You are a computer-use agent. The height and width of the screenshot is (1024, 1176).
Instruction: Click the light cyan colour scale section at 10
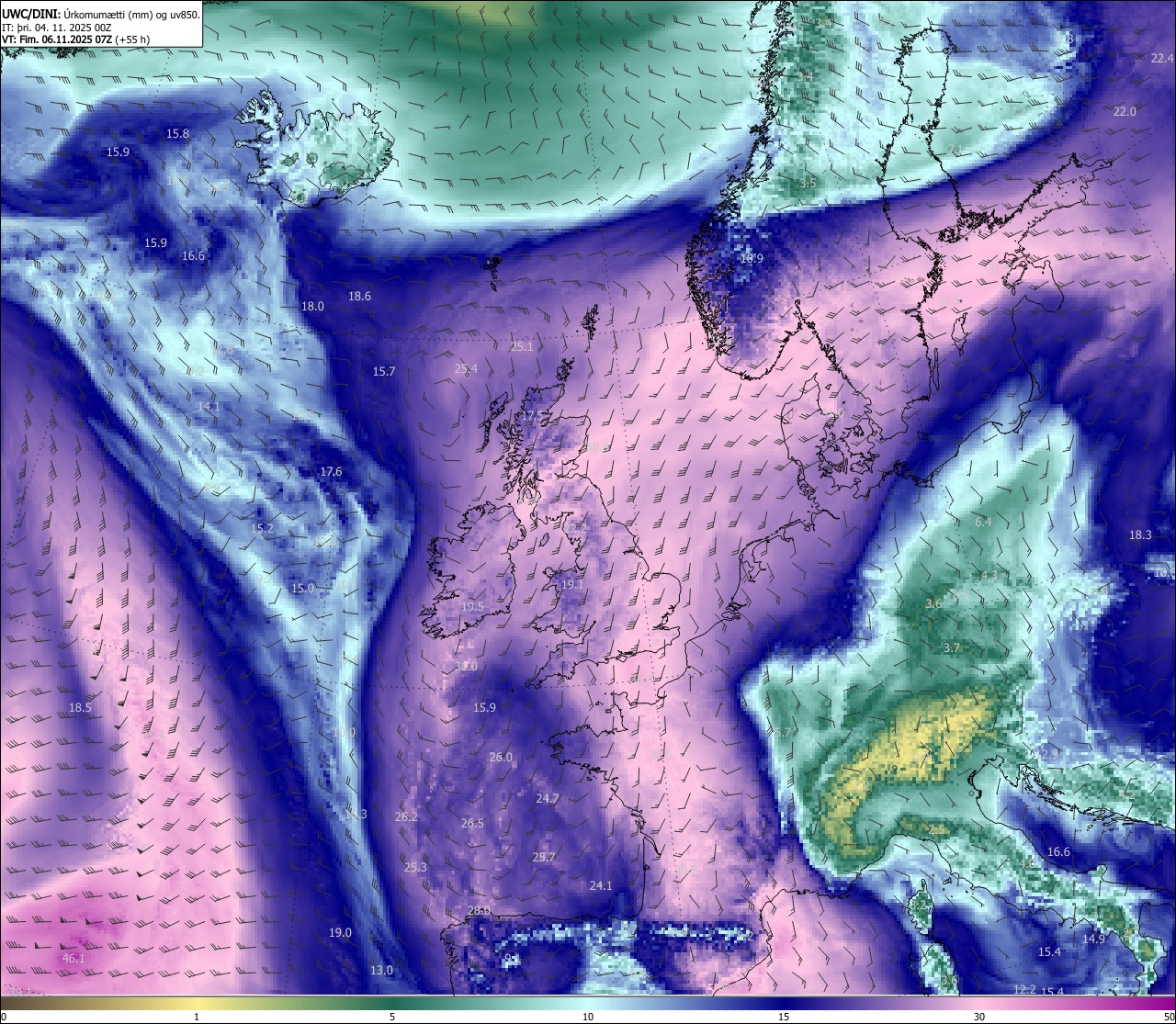click(588, 1002)
